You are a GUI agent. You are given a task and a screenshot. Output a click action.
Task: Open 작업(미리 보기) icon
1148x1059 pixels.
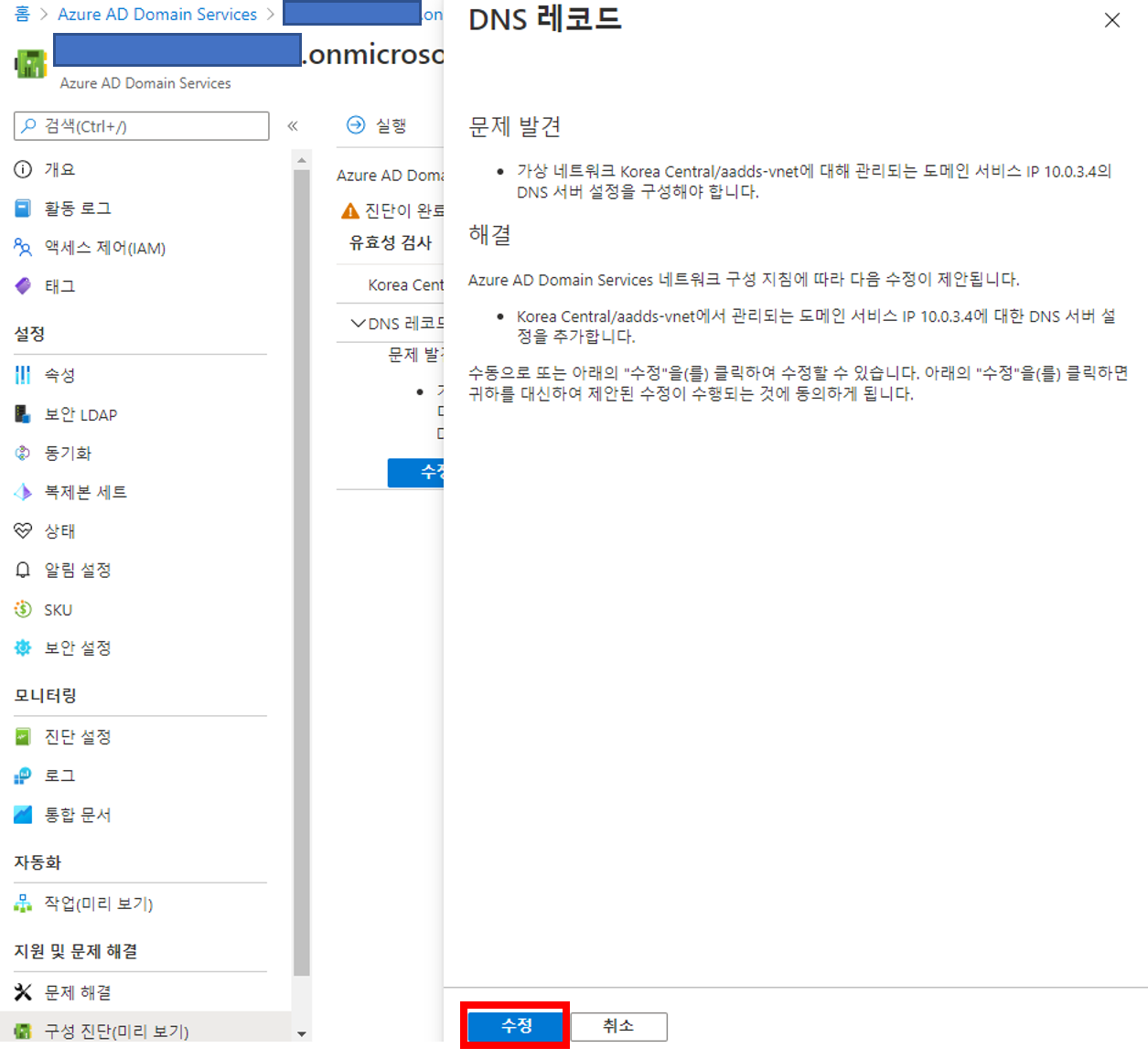(x=23, y=904)
